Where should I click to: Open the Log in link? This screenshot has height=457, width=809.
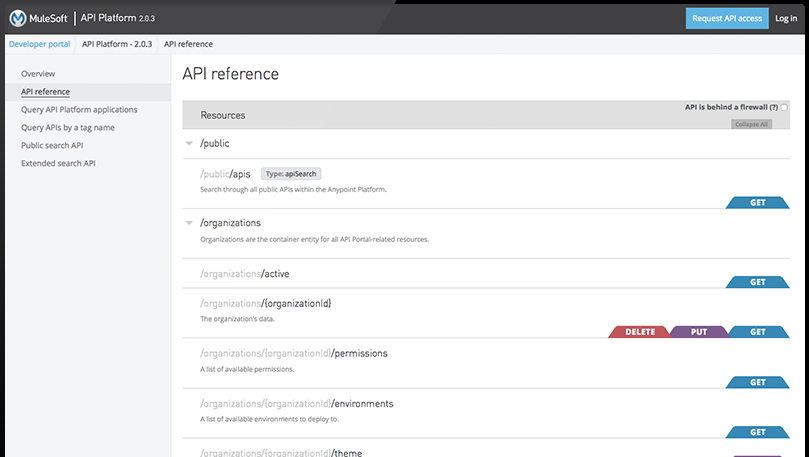pyautogui.click(x=786, y=18)
